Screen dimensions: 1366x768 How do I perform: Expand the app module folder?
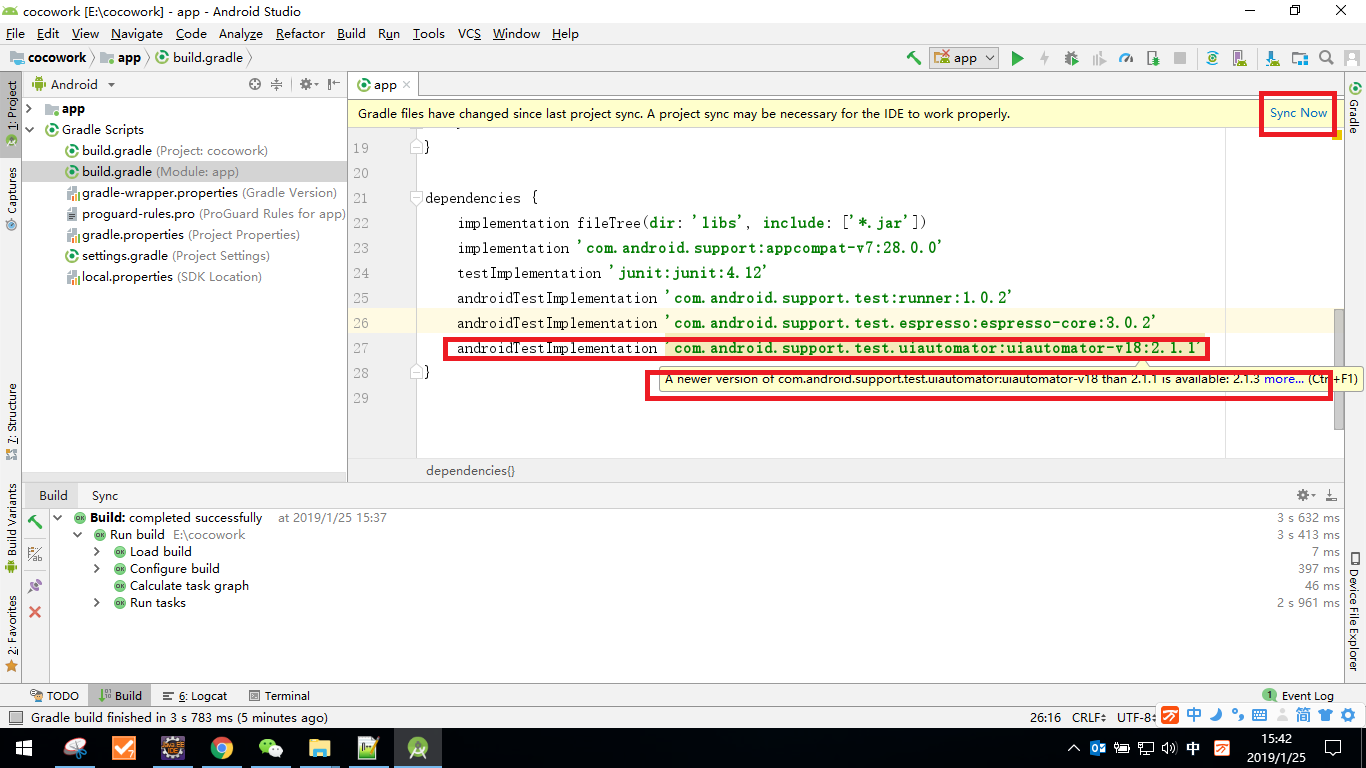tap(30, 109)
